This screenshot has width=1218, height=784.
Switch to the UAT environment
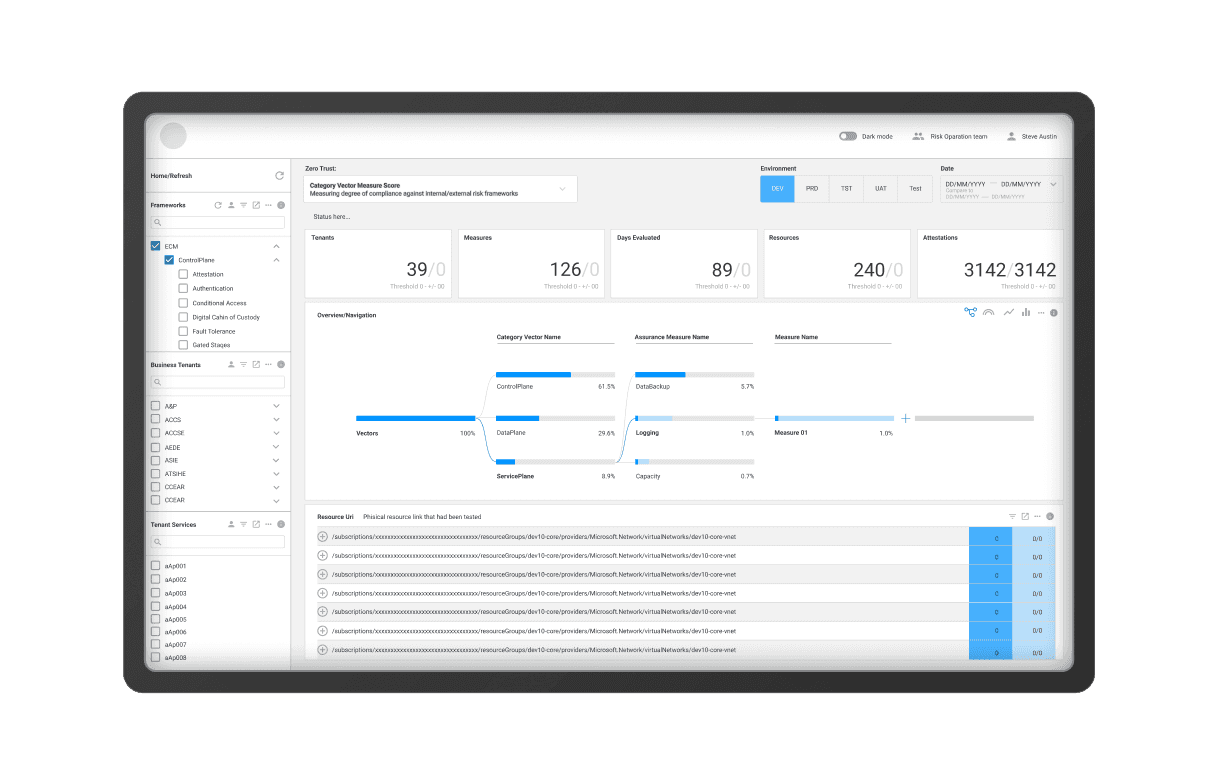(881, 189)
